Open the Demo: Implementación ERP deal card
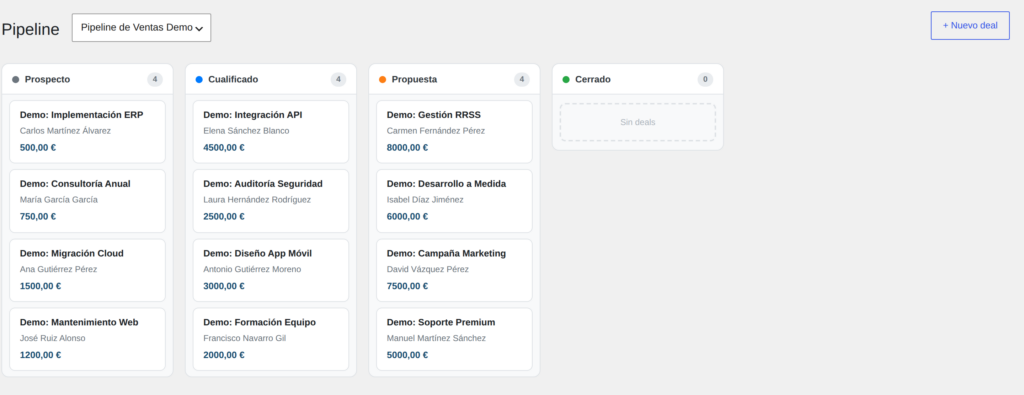Screen dimensions: 1024x395 coord(88,132)
